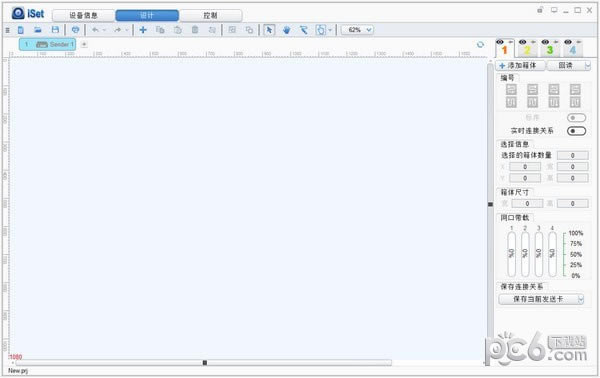The height and width of the screenshot is (378, 600).
Task: Click the new file icon in toolbar
Action: click(21, 30)
